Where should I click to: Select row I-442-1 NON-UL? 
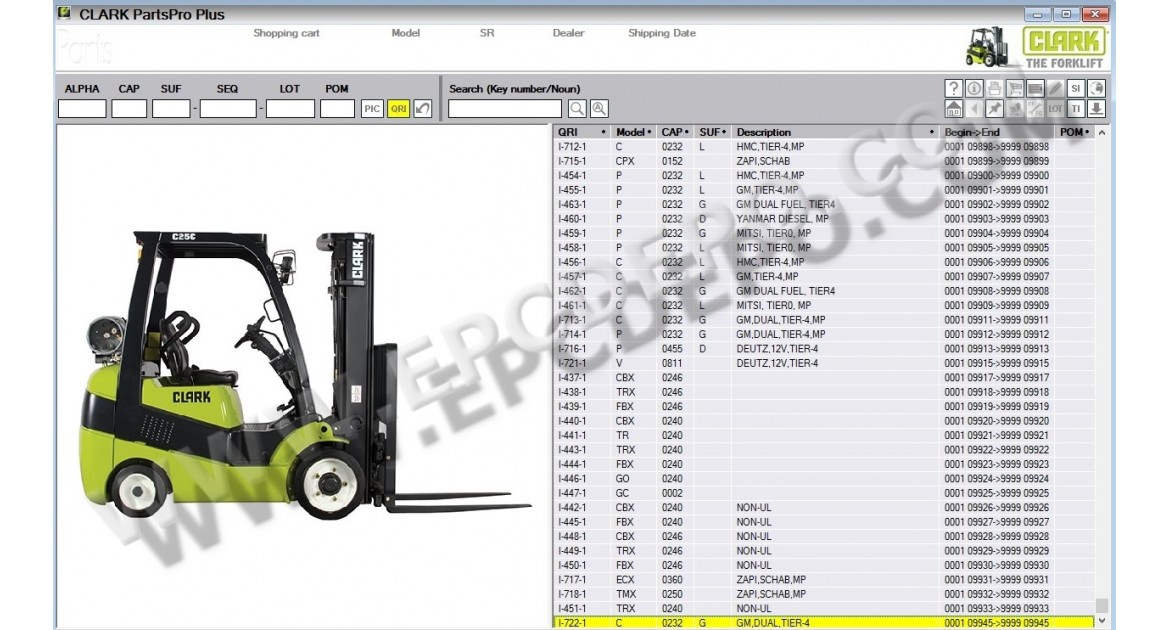pyautogui.click(x=823, y=508)
